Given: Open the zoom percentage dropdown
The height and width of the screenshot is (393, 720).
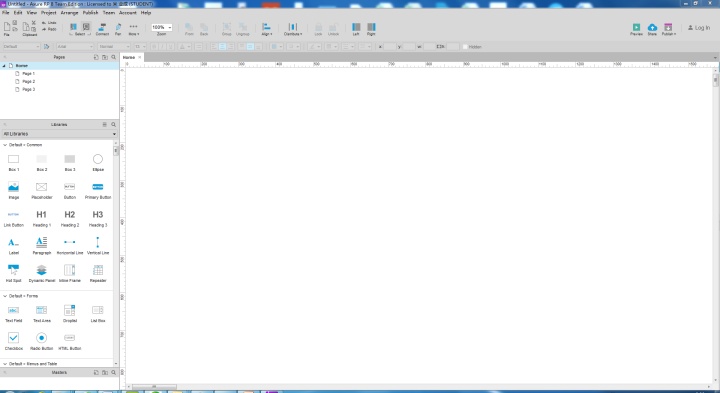Looking at the screenshot, I should click(162, 27).
